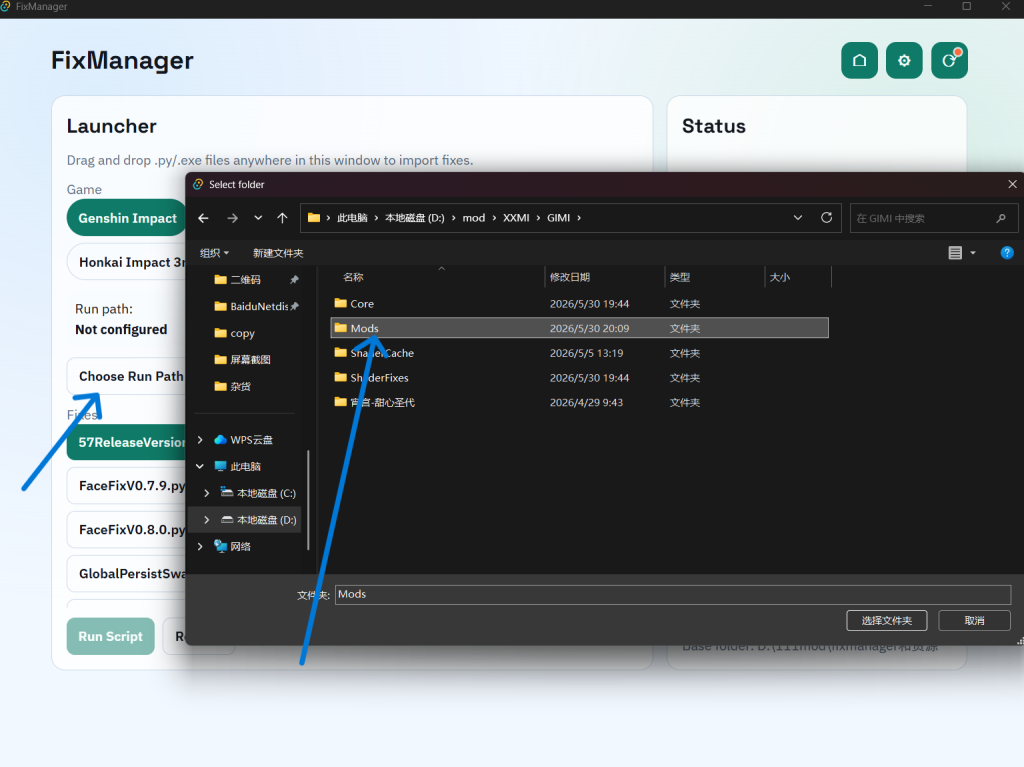This screenshot has height=767, width=1024.
Task: Open the gear settings icon button
Action: [x=904, y=61]
